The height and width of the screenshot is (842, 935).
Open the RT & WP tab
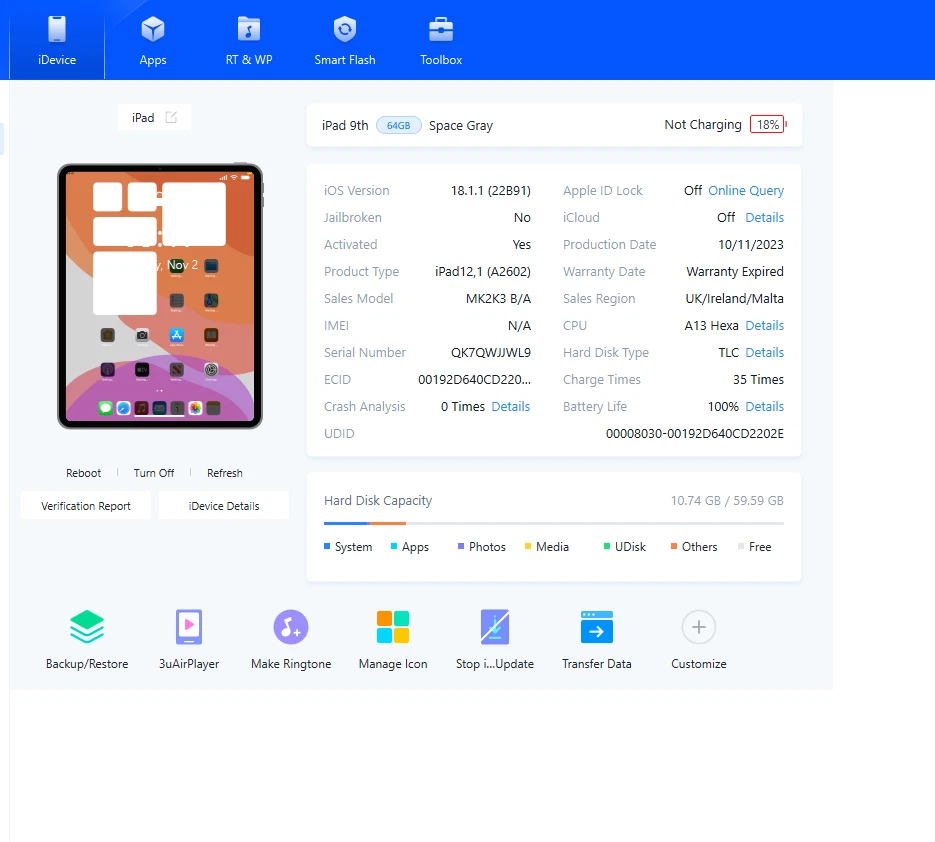click(249, 40)
